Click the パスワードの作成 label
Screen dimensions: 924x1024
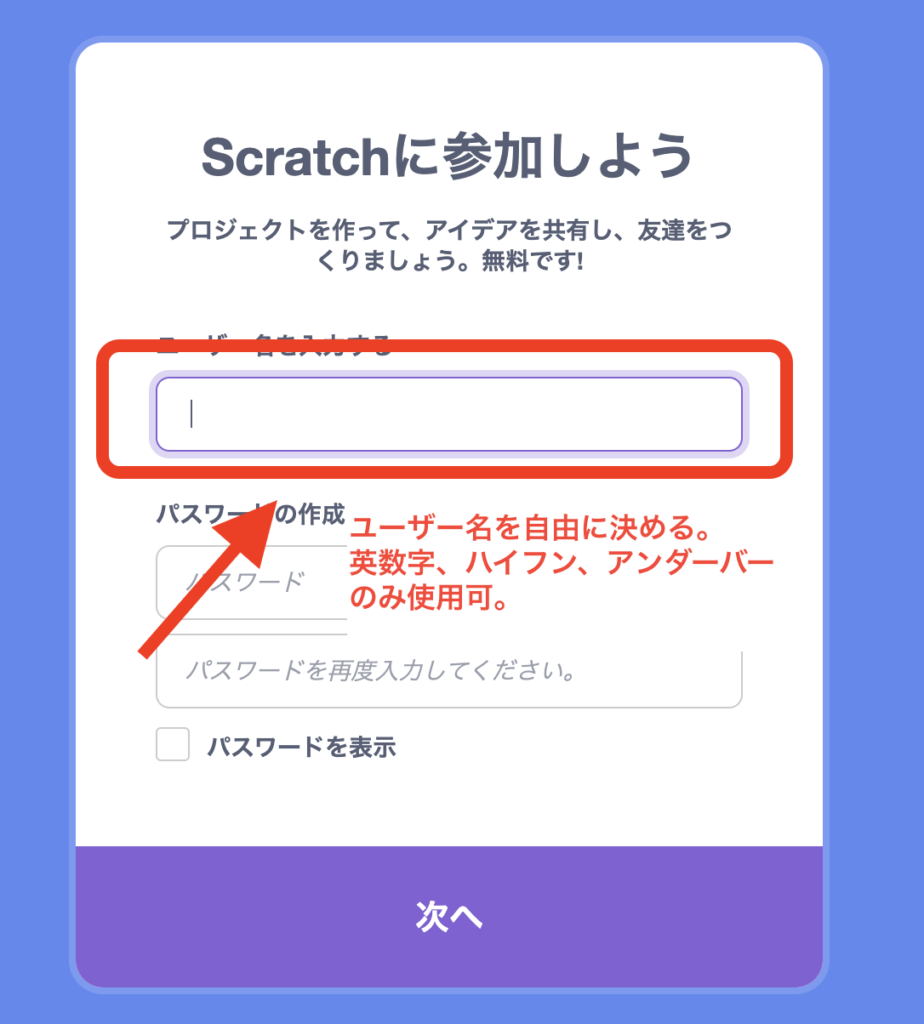pyautogui.click(x=251, y=514)
